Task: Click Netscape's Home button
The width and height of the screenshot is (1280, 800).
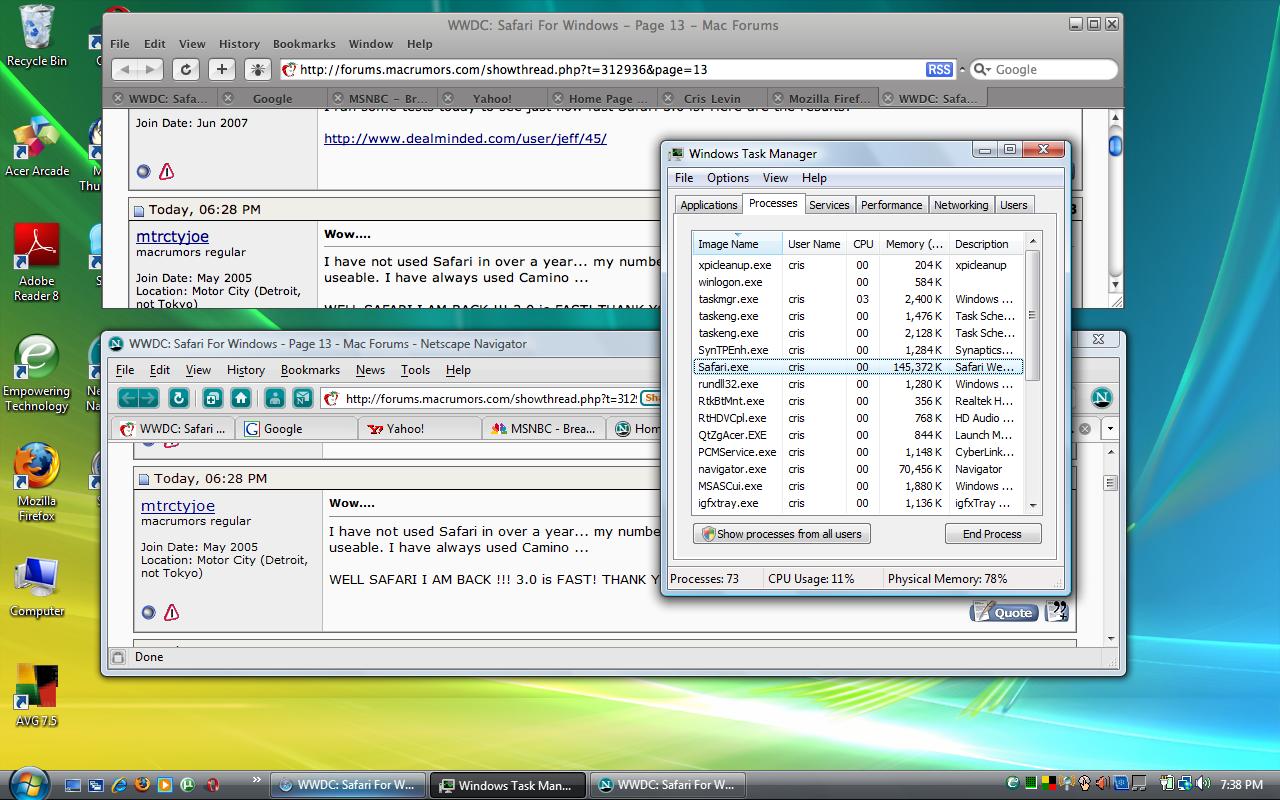Action: 241,398
